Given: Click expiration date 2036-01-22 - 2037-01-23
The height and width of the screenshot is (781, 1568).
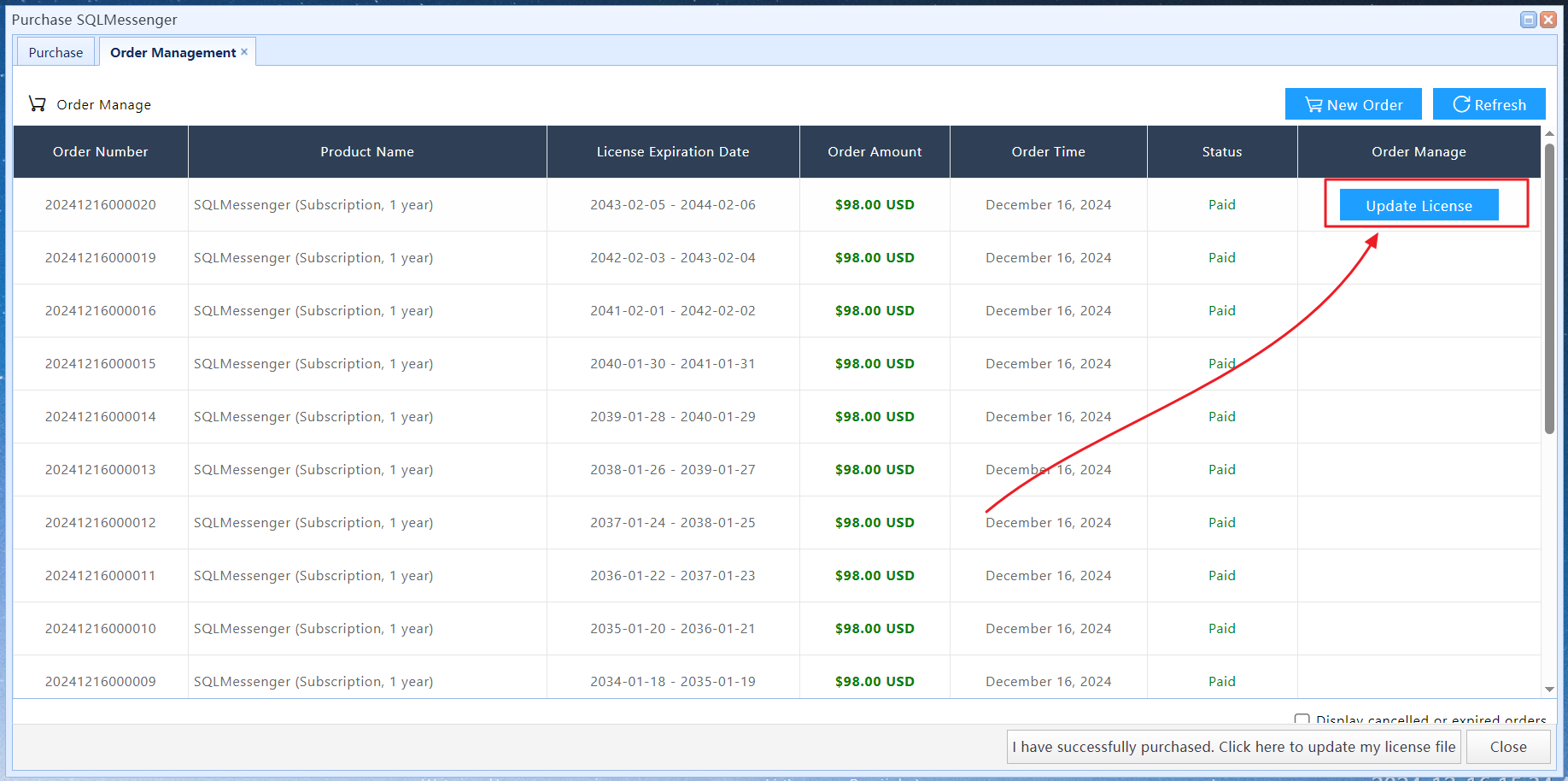Looking at the screenshot, I should pyautogui.click(x=673, y=575).
